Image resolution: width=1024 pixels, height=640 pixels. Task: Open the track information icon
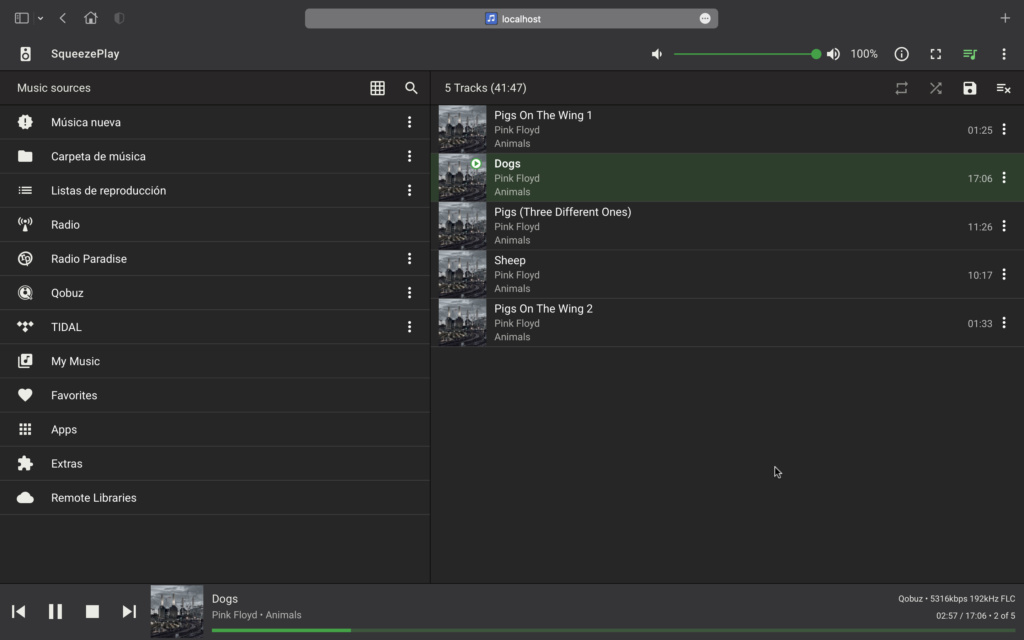[x=901, y=54]
